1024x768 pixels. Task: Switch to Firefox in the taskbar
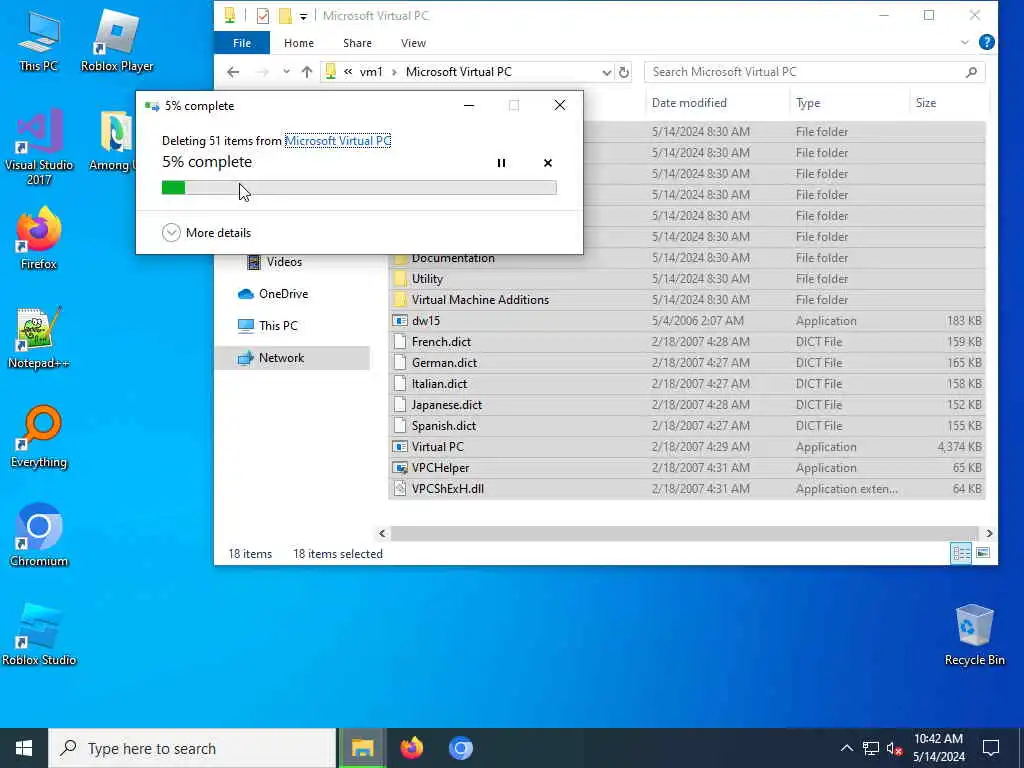[411, 748]
